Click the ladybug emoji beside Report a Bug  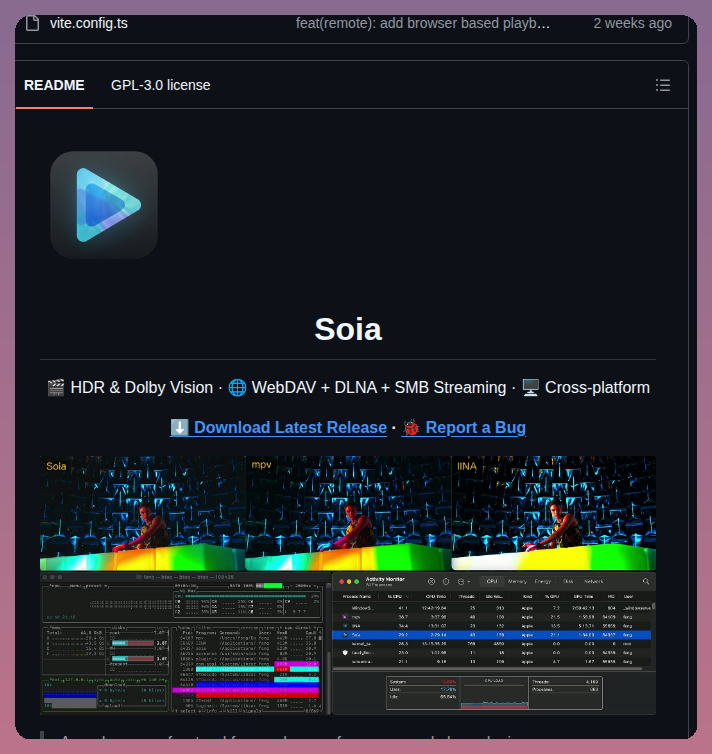pyautogui.click(x=411, y=427)
